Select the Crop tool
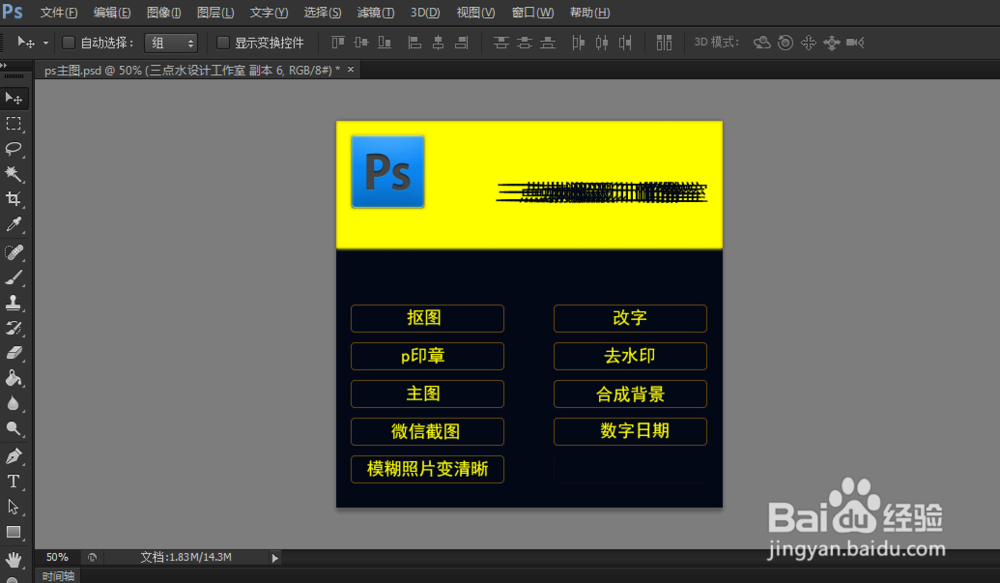This screenshot has width=1000, height=583. pyautogui.click(x=13, y=199)
